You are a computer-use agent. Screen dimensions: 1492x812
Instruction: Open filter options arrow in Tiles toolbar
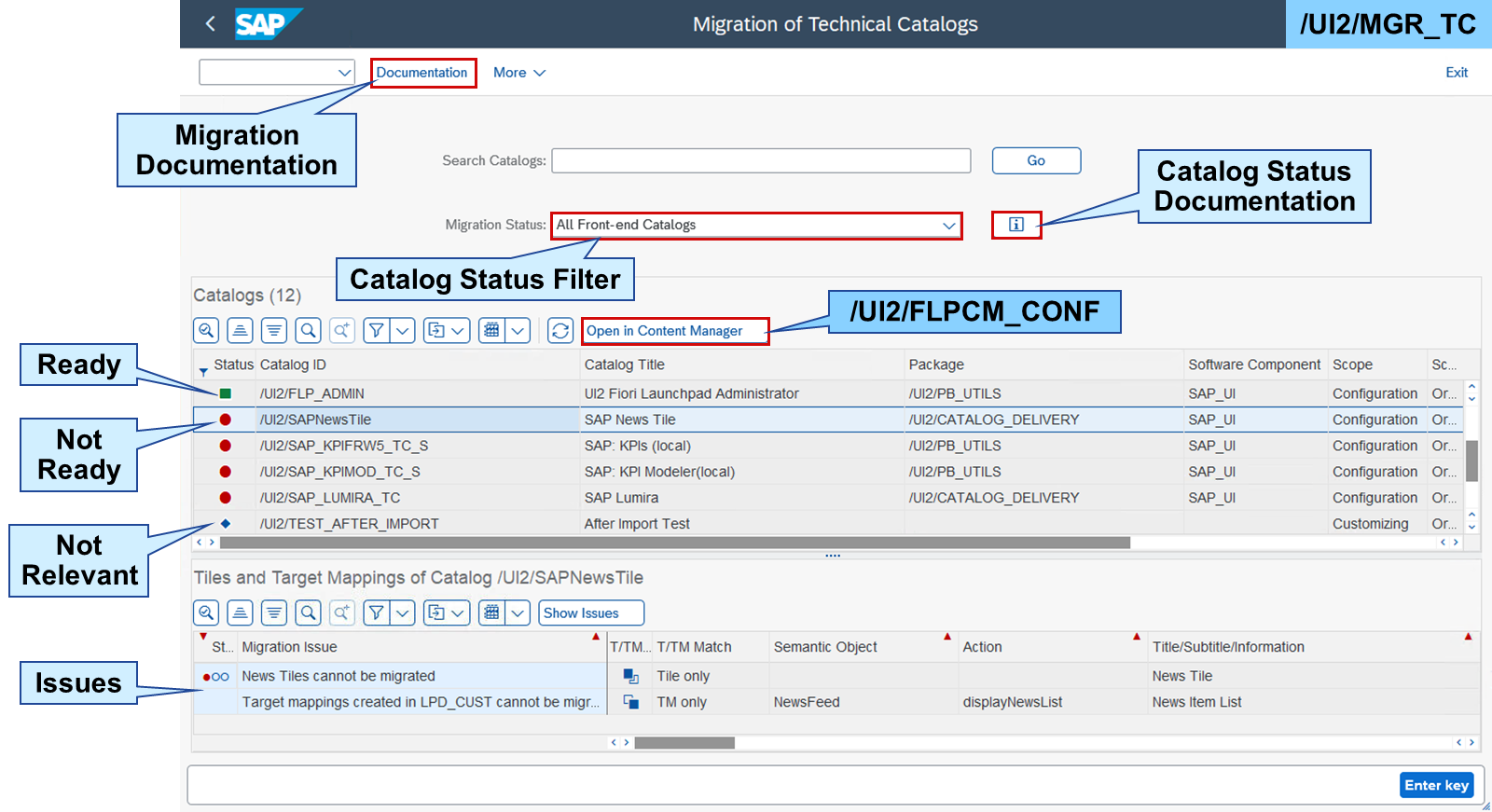403,612
